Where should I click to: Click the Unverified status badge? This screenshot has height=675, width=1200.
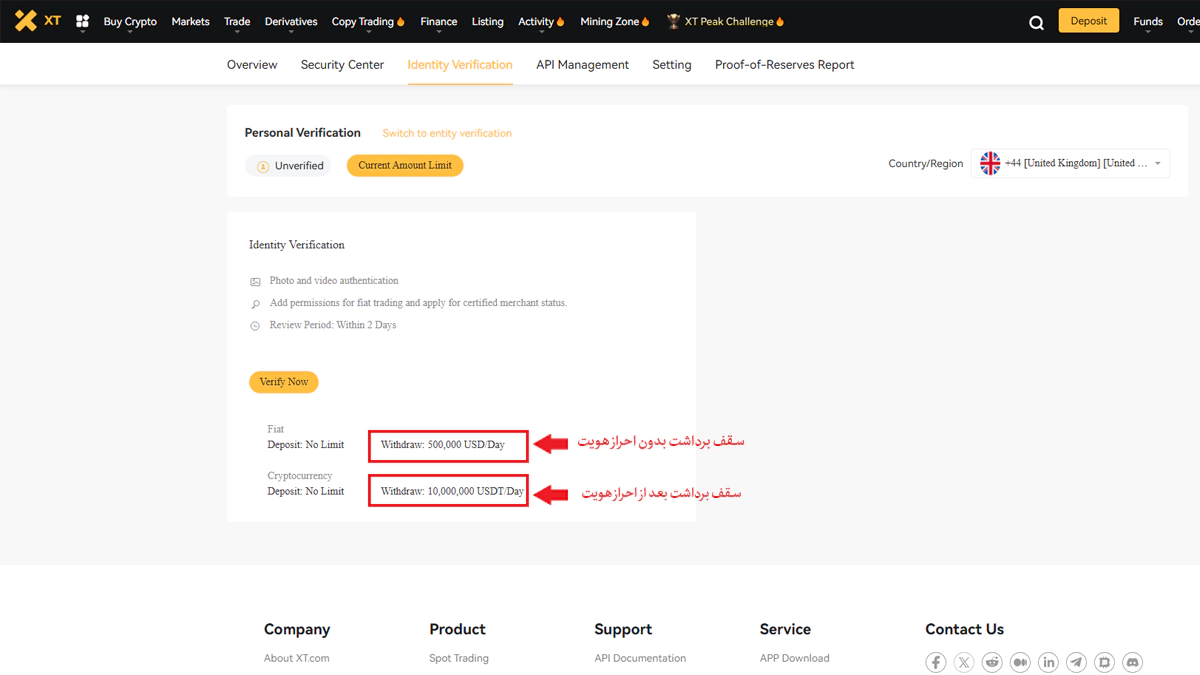[x=288, y=166]
